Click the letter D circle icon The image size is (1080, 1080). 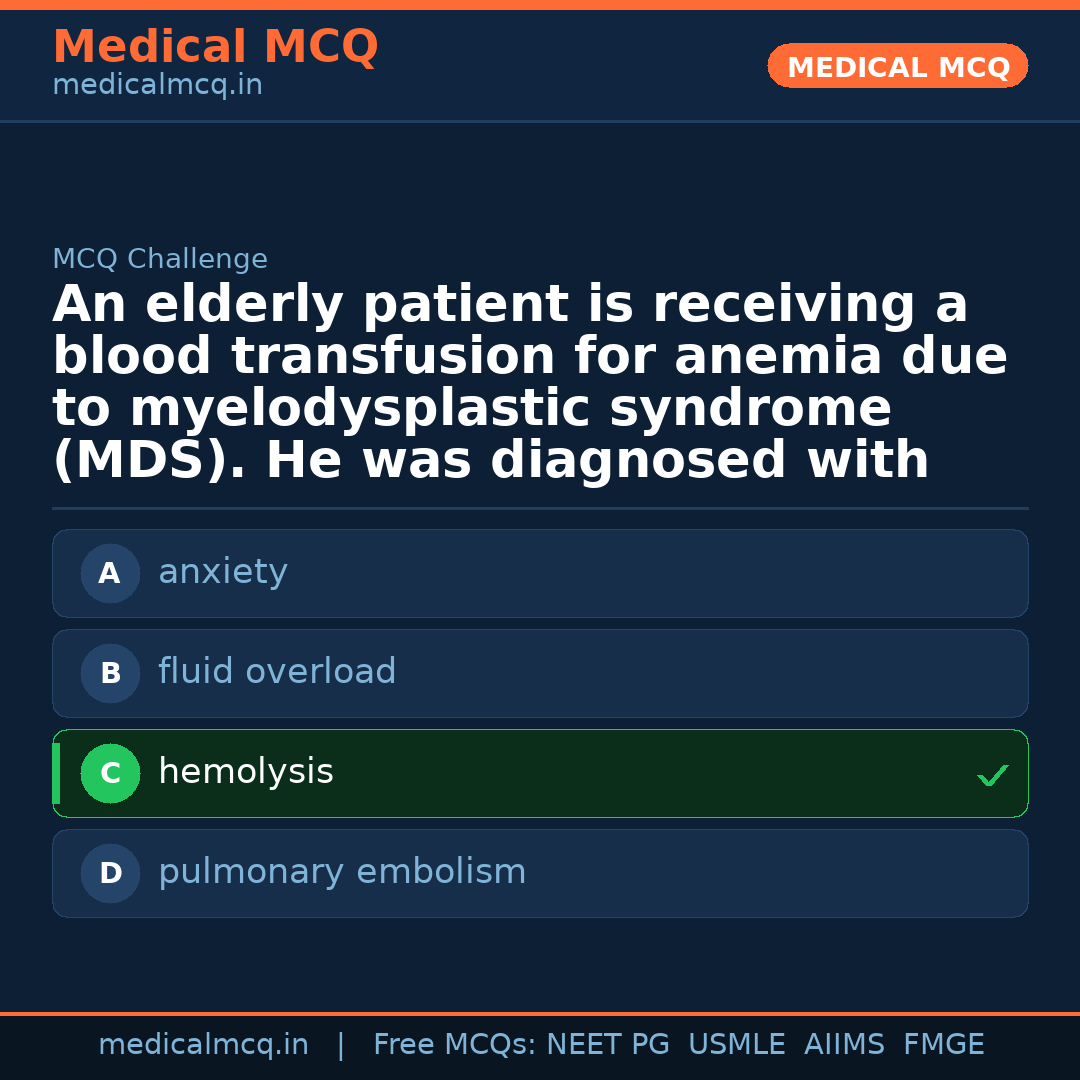(110, 873)
